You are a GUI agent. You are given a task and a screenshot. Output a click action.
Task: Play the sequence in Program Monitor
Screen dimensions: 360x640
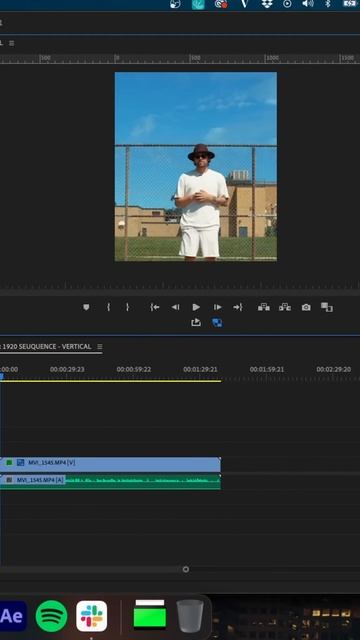(x=196, y=307)
